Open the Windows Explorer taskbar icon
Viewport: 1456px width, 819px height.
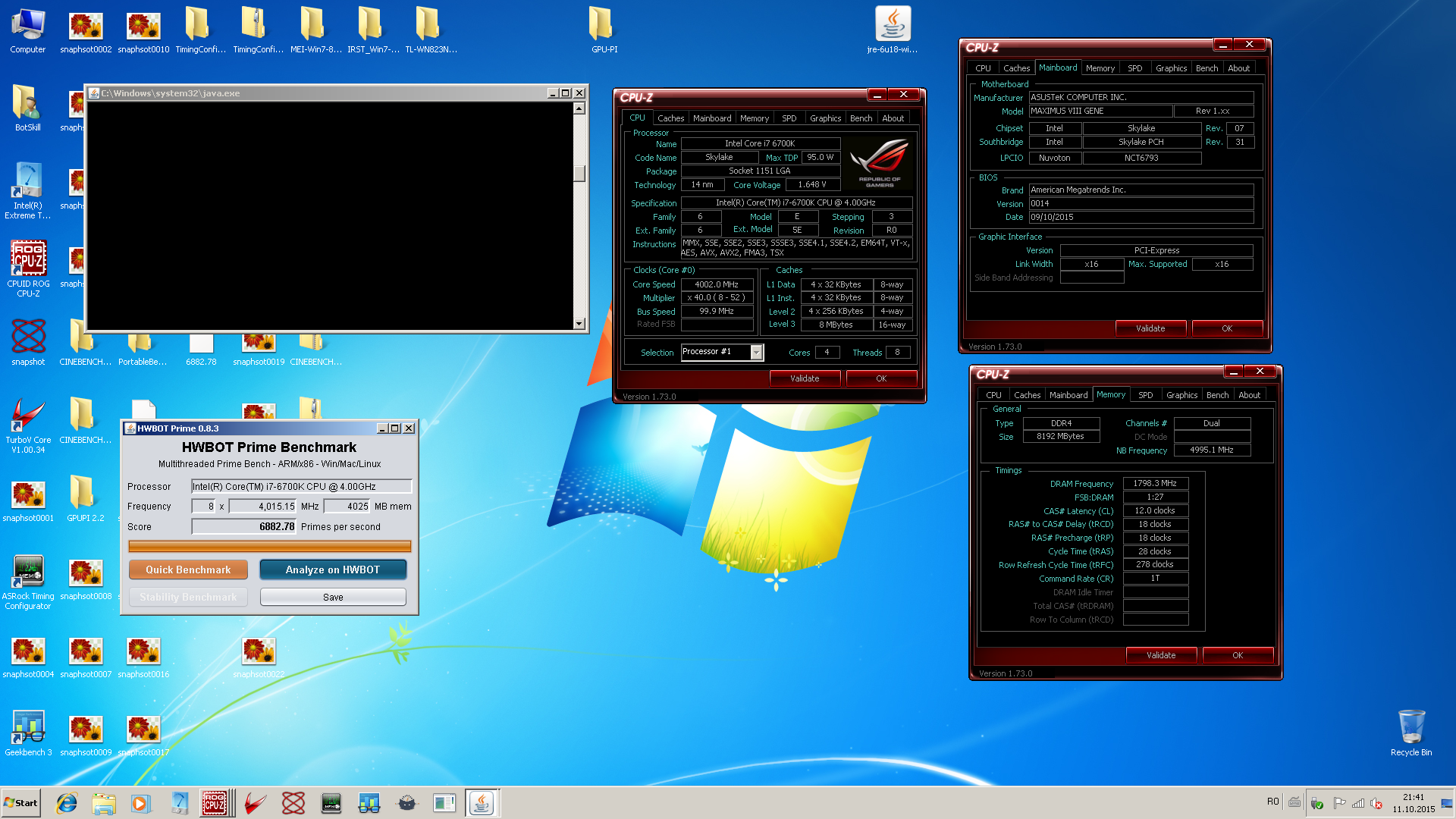[104, 802]
